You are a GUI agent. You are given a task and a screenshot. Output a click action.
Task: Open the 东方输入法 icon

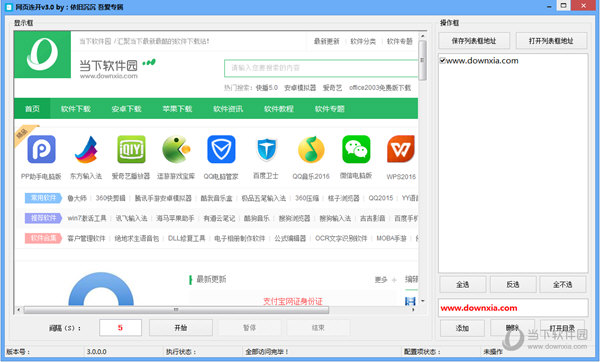coord(86,150)
